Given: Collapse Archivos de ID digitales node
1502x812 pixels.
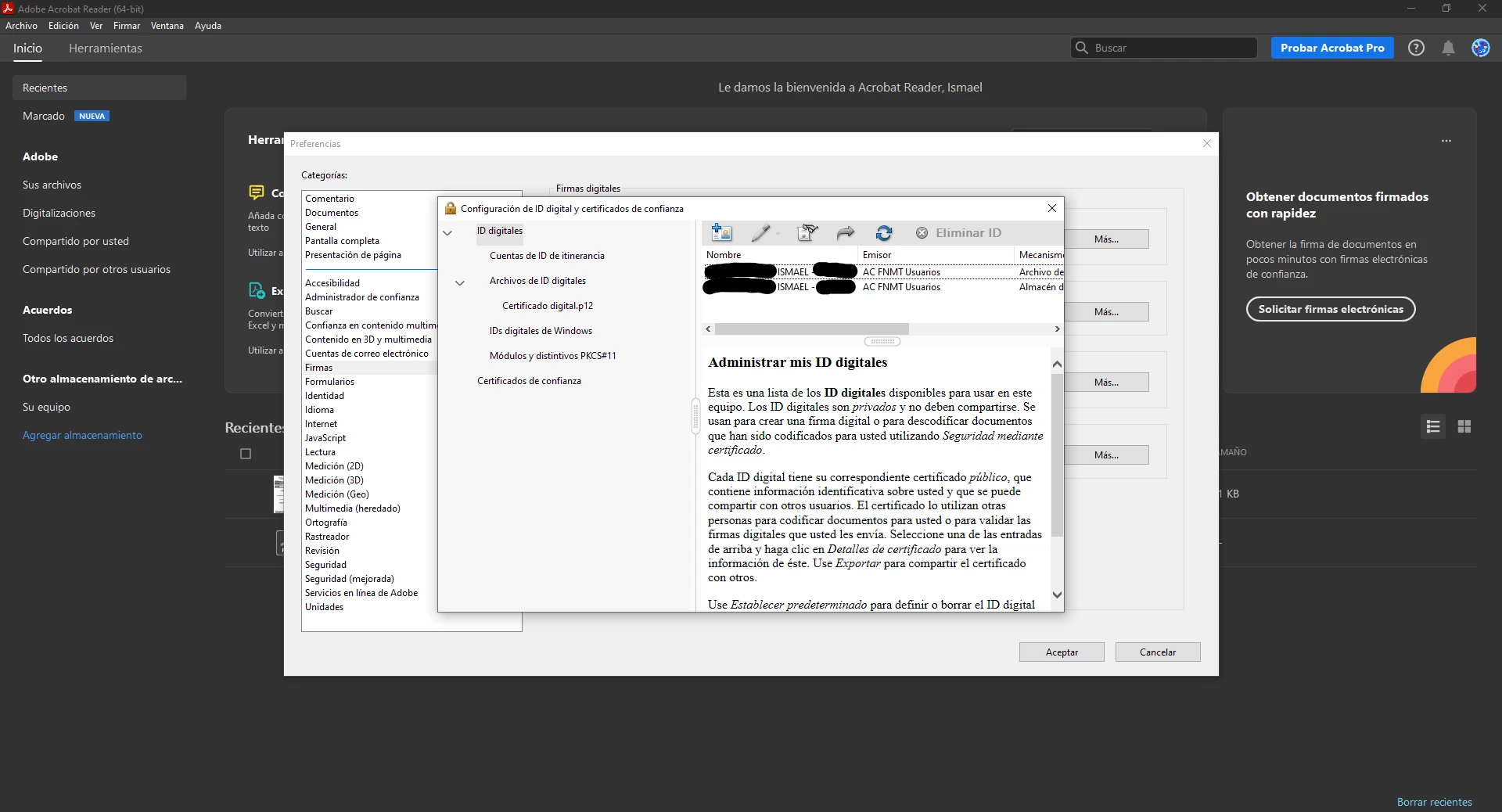Looking at the screenshot, I should [x=460, y=282].
